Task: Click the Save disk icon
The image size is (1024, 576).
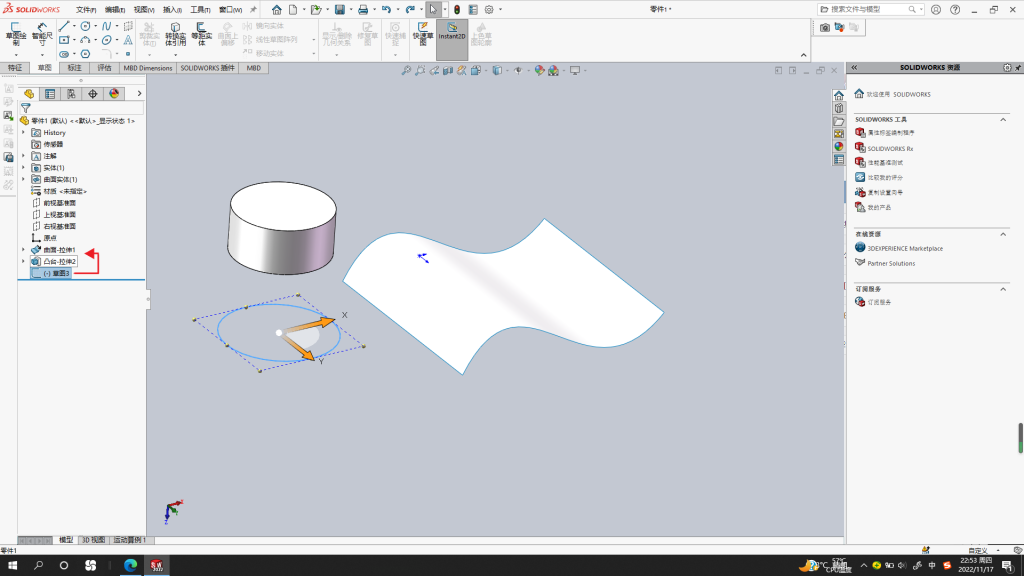Action: click(x=340, y=10)
